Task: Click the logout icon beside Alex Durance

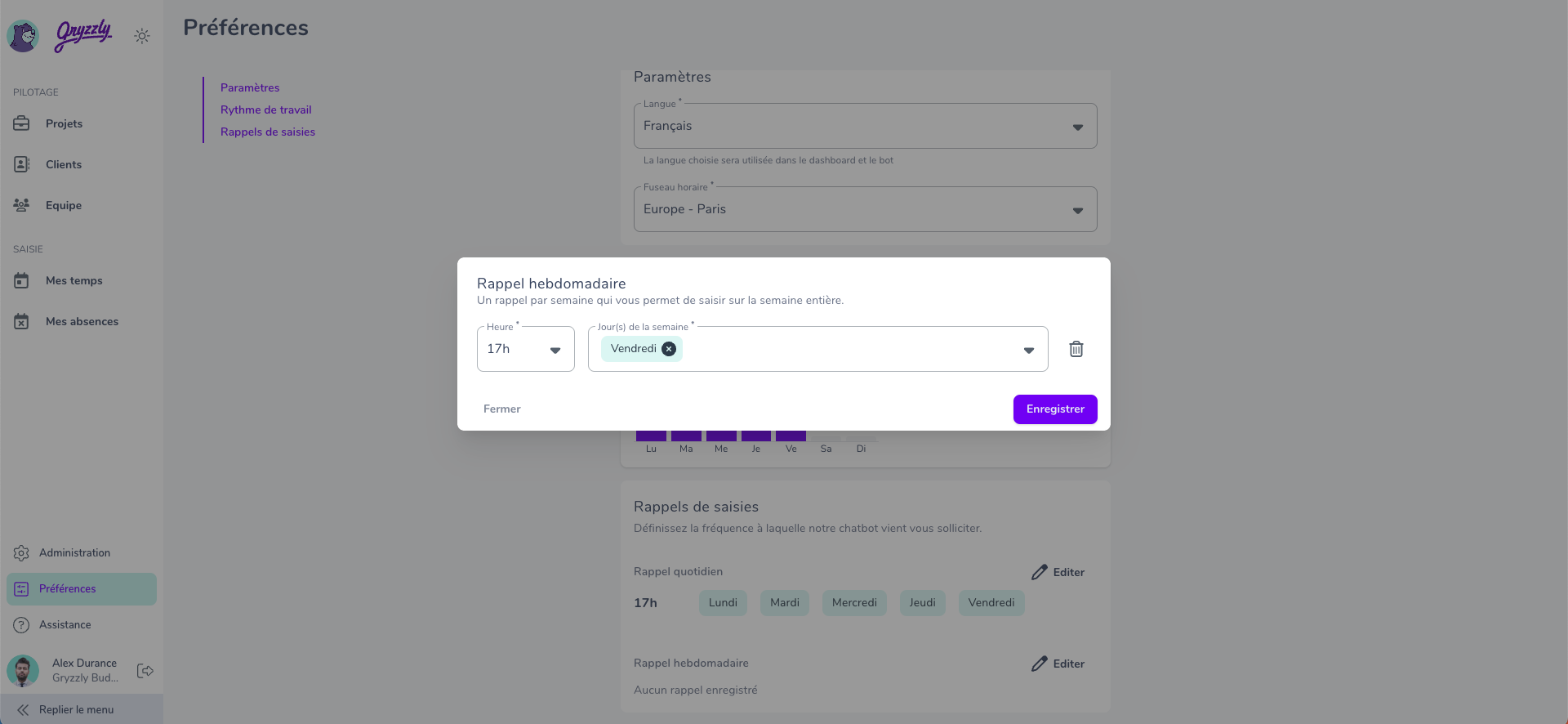Action: (145, 671)
